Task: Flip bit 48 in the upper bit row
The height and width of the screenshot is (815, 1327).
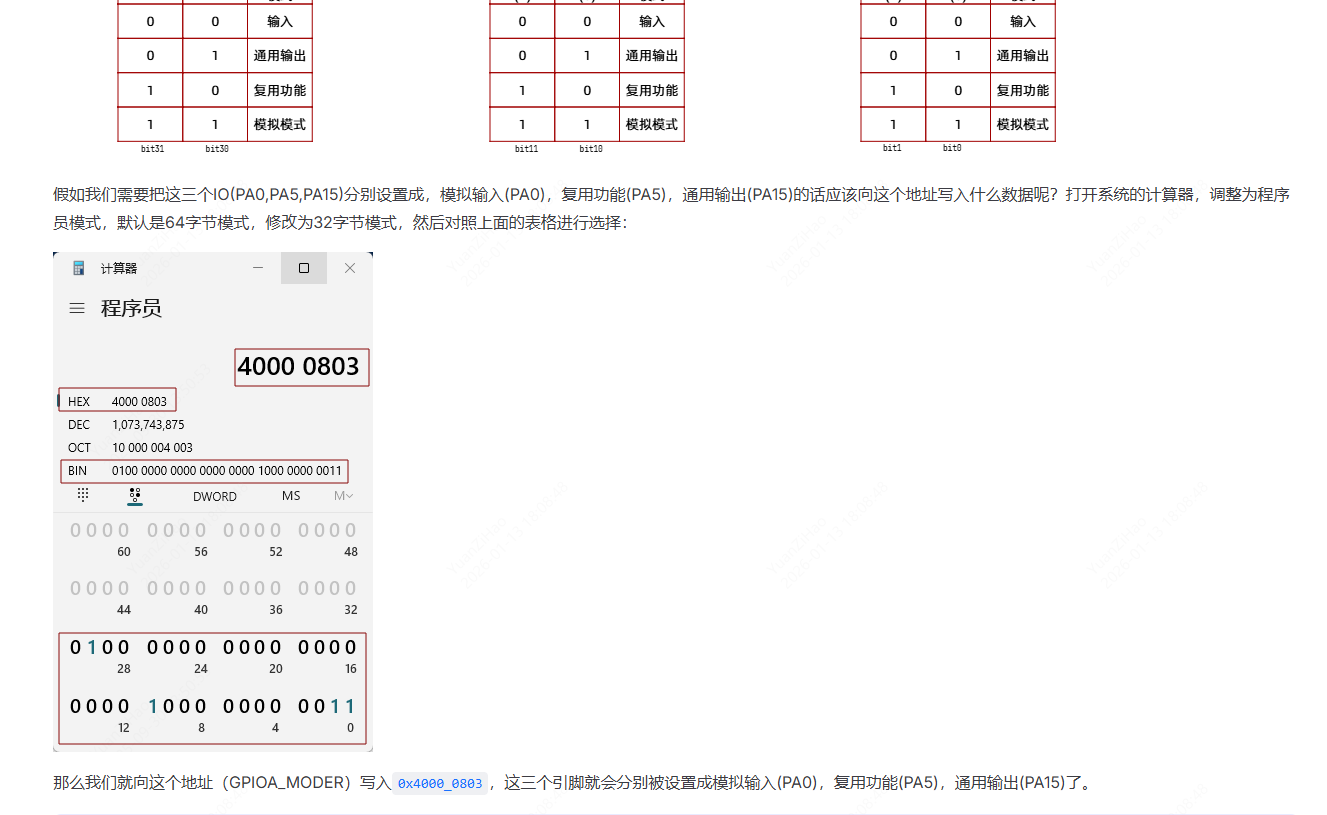Action: tap(352, 529)
